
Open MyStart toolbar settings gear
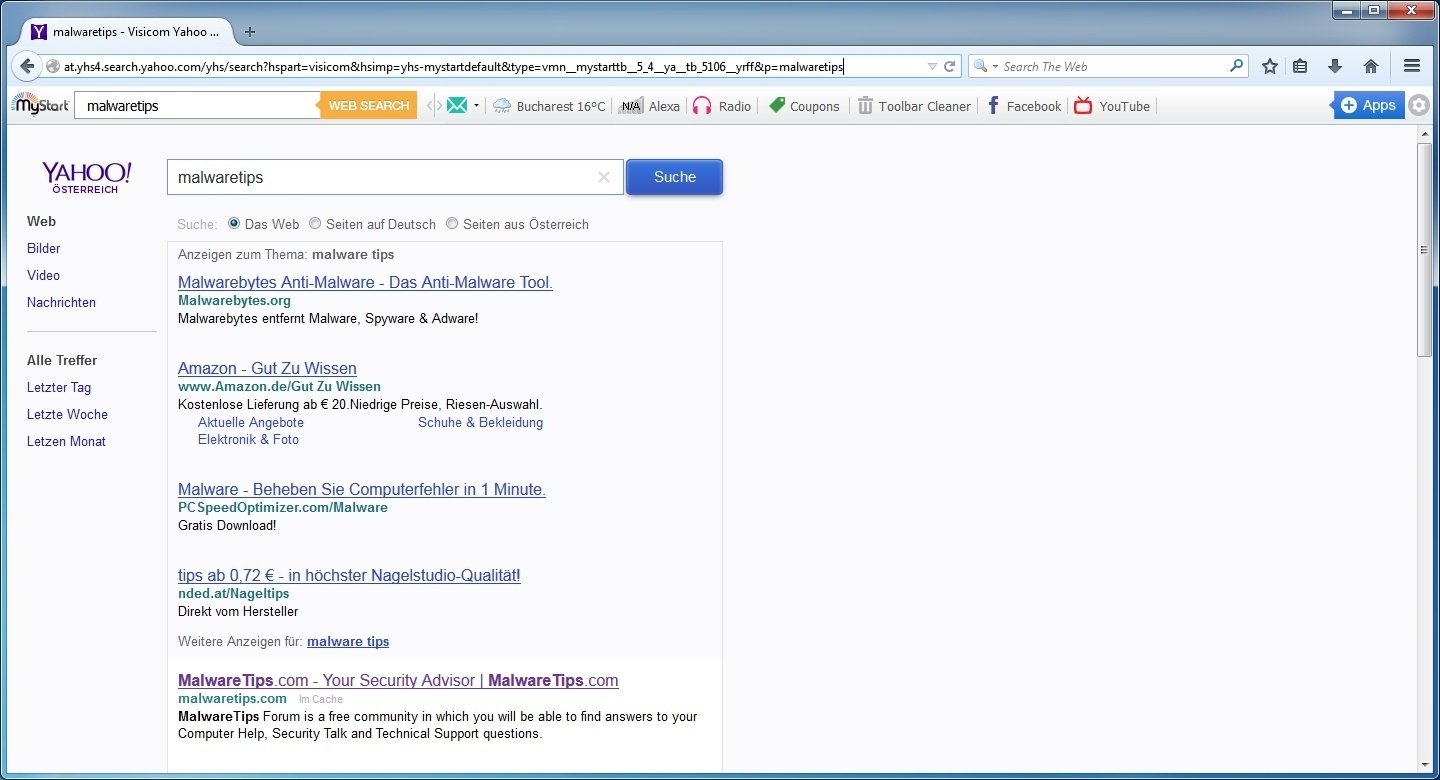[x=1419, y=105]
